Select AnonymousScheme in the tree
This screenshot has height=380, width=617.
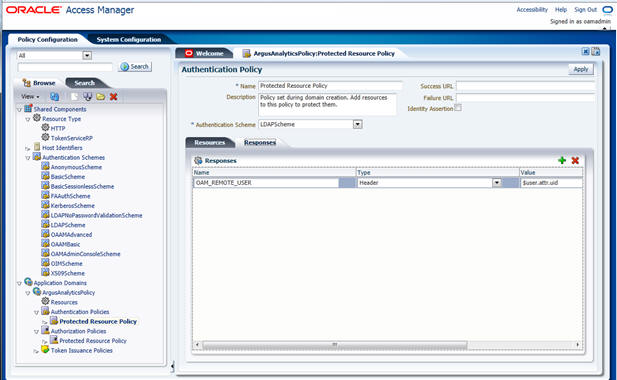click(76, 167)
